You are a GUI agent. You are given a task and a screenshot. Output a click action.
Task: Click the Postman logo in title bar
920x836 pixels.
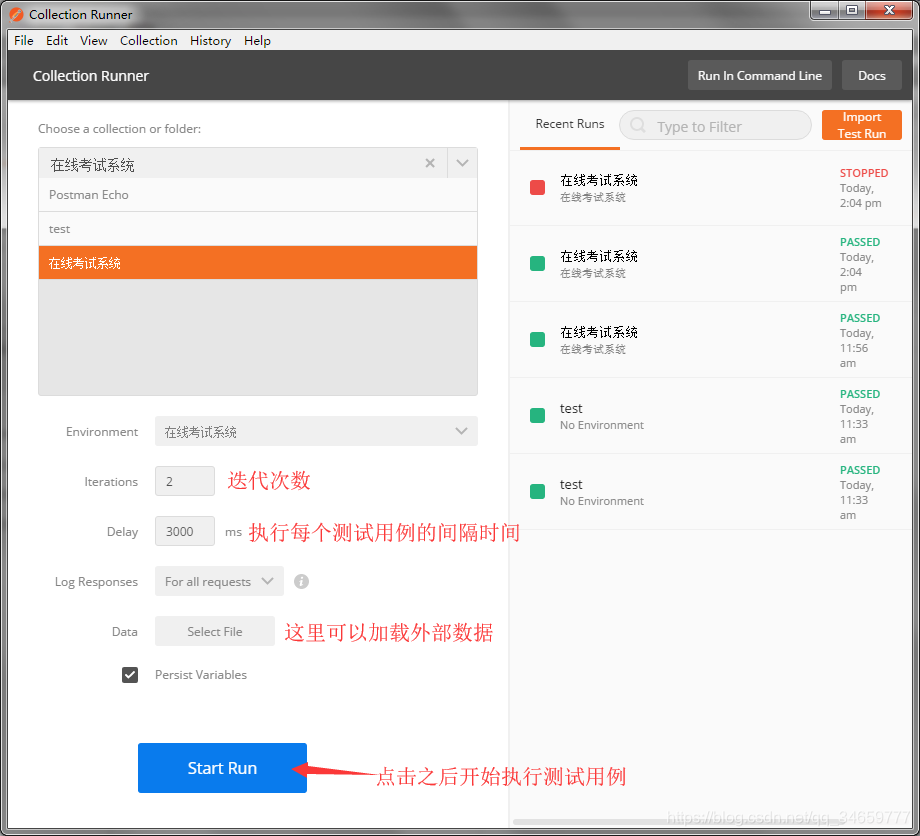tap(16, 14)
